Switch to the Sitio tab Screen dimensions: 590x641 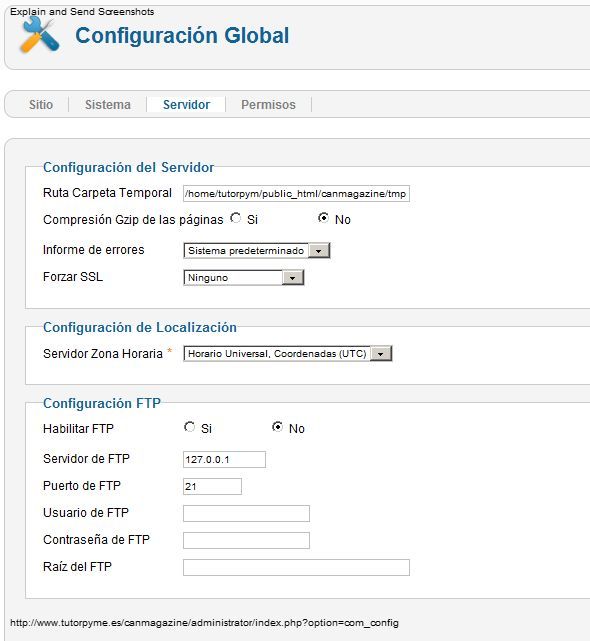[x=41, y=105]
